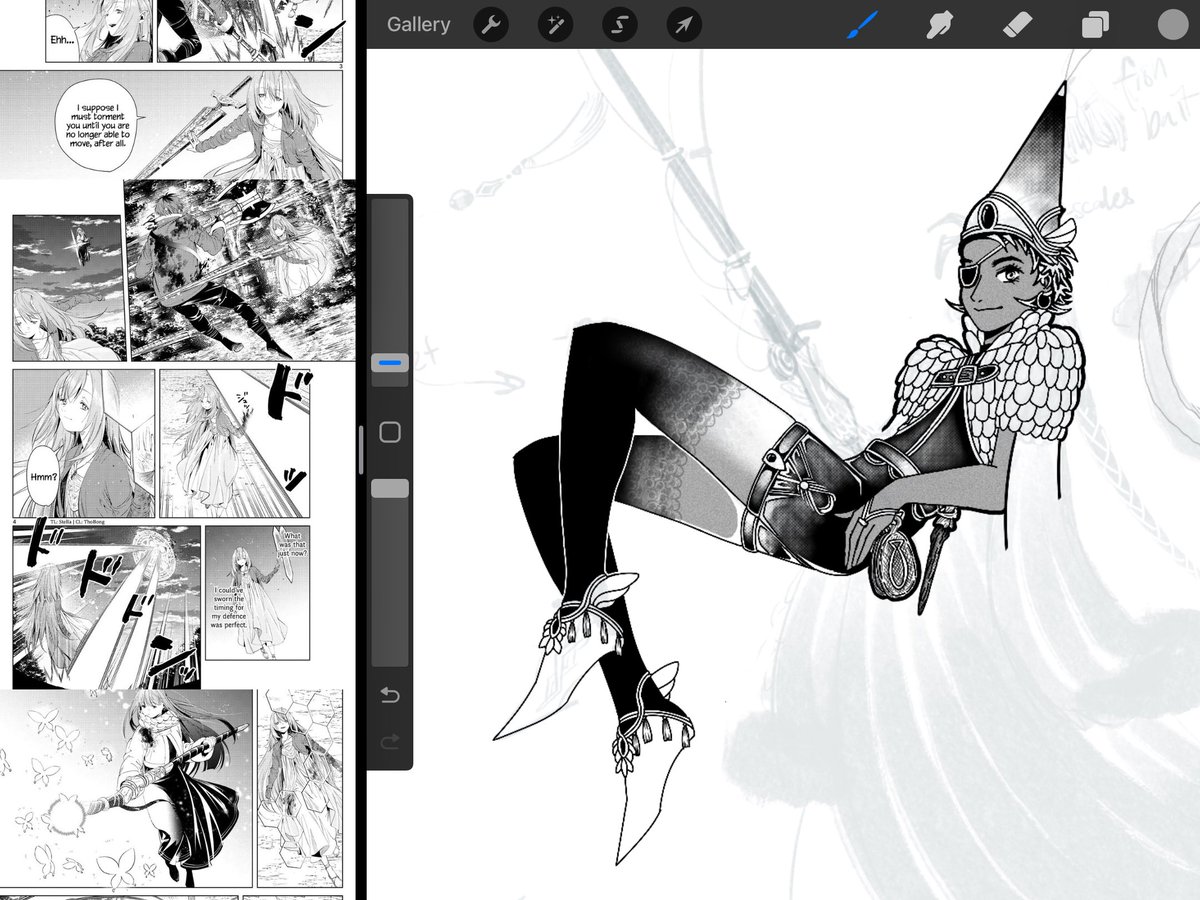Redo the last undone stroke
The height and width of the screenshot is (900, 1200).
pyautogui.click(x=390, y=741)
